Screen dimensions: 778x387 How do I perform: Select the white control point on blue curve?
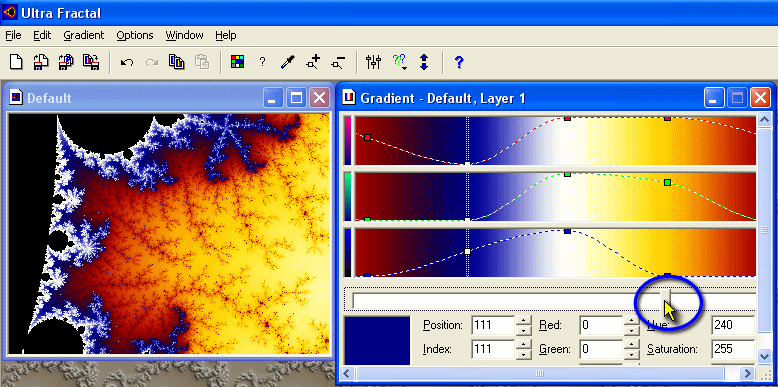[x=467, y=252]
